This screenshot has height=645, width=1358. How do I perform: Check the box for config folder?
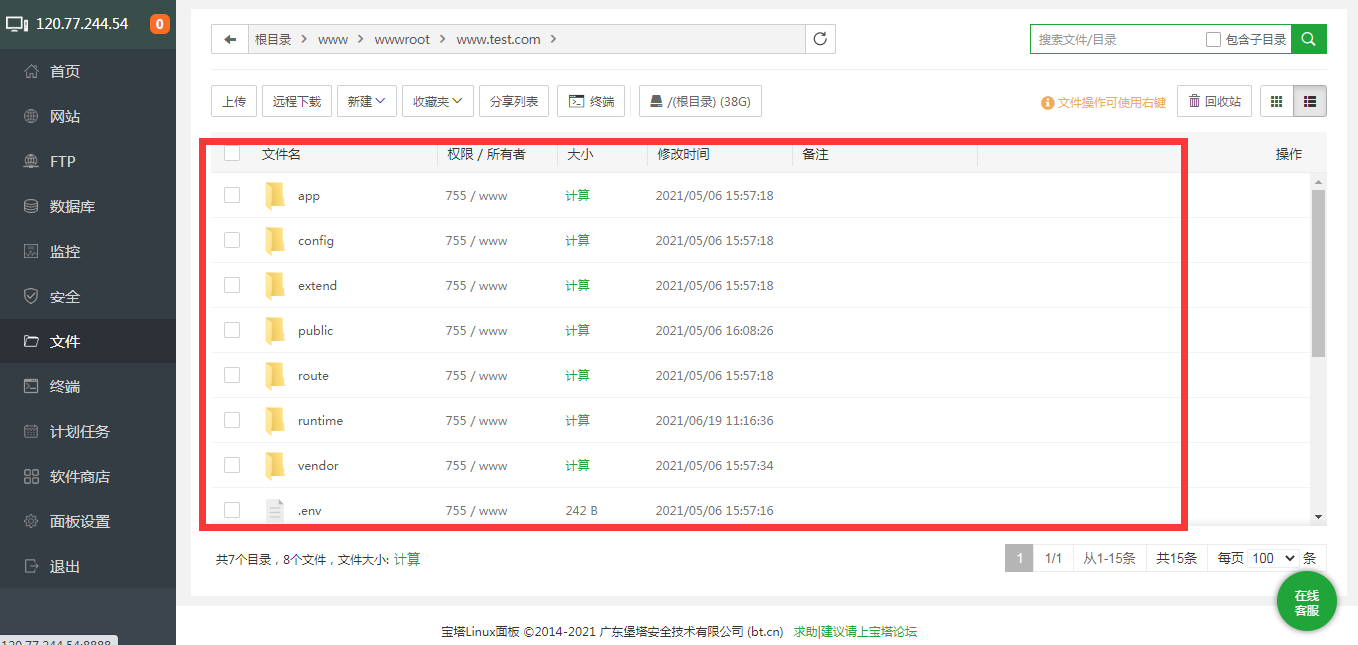pyautogui.click(x=232, y=240)
